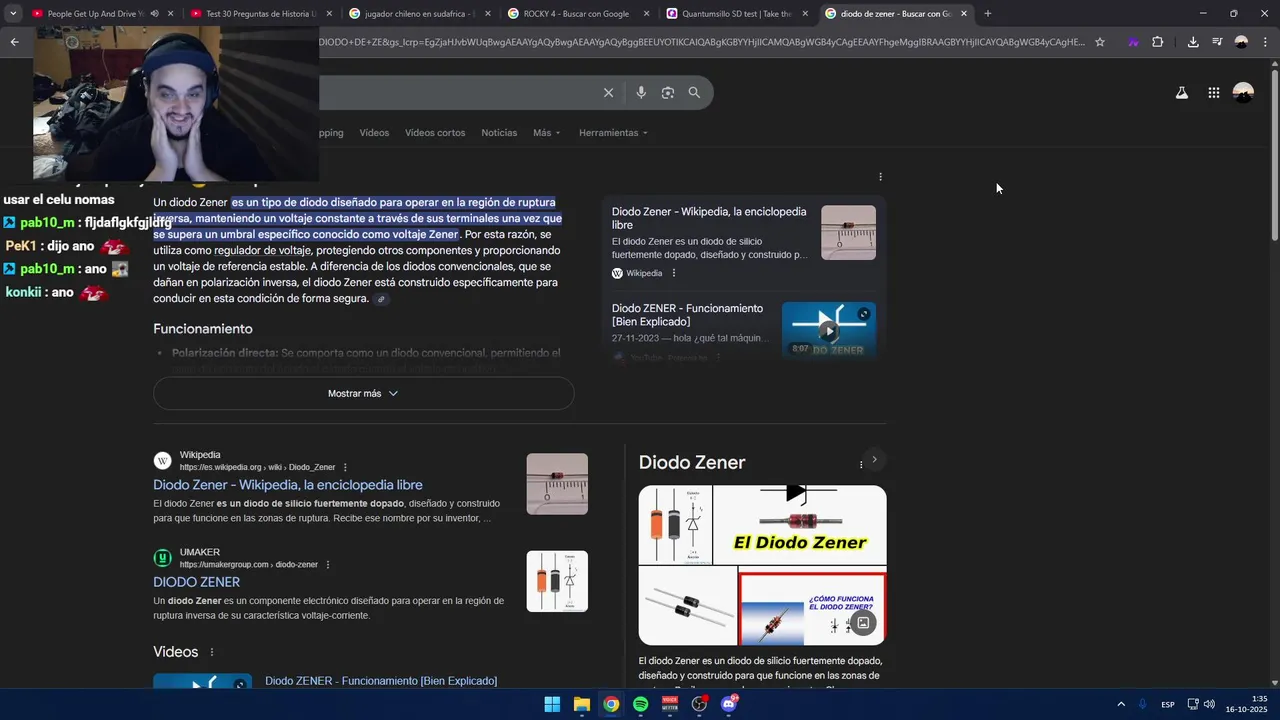Open the image gallery icon on the panel images
Screen dimensions: 1280x720
click(x=863, y=623)
